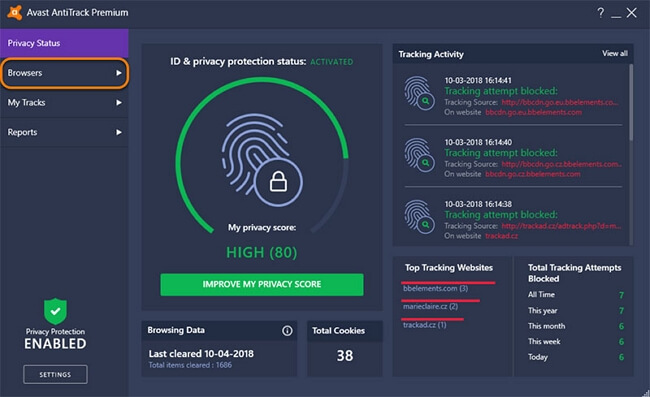Viewport: 650px width, 397px height.
Task: Click View all in Tracking Activity
Action: pos(615,53)
